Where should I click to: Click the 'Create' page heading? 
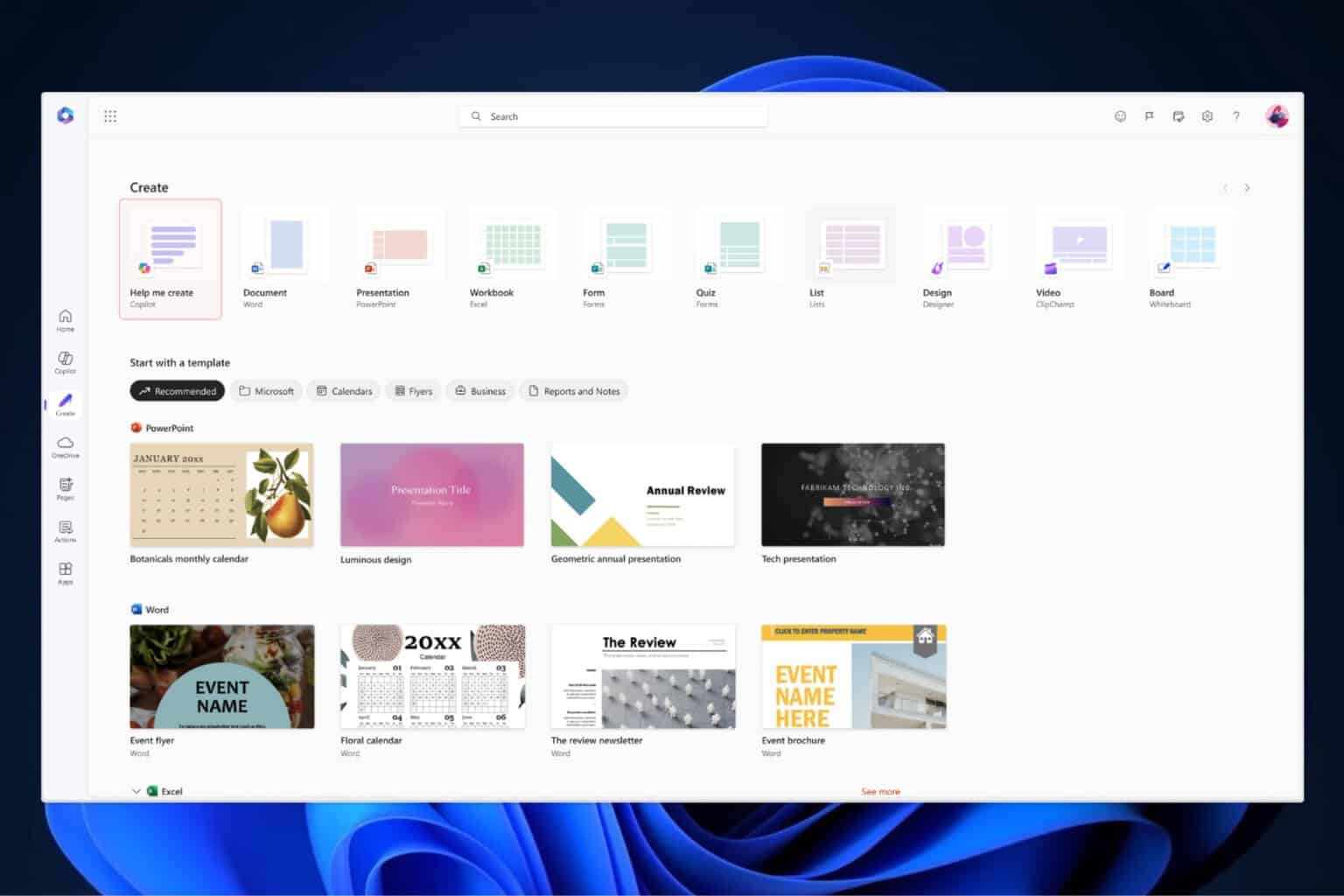(149, 187)
